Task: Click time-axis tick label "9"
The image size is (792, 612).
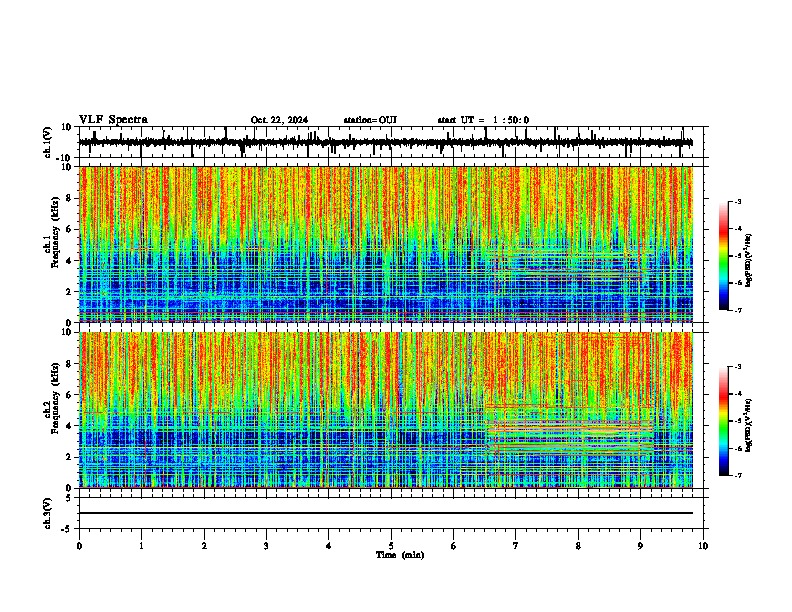Action: (640, 546)
